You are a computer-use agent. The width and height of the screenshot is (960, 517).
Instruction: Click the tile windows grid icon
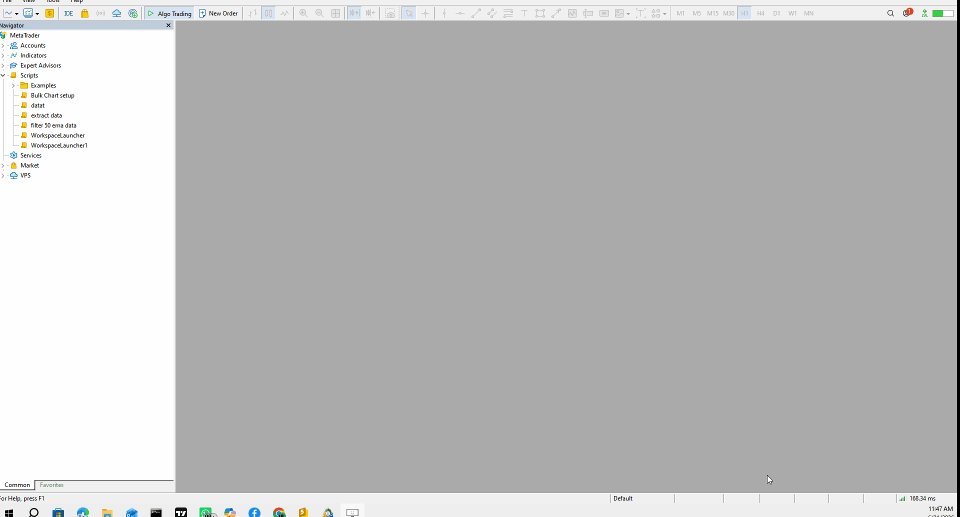click(336, 13)
